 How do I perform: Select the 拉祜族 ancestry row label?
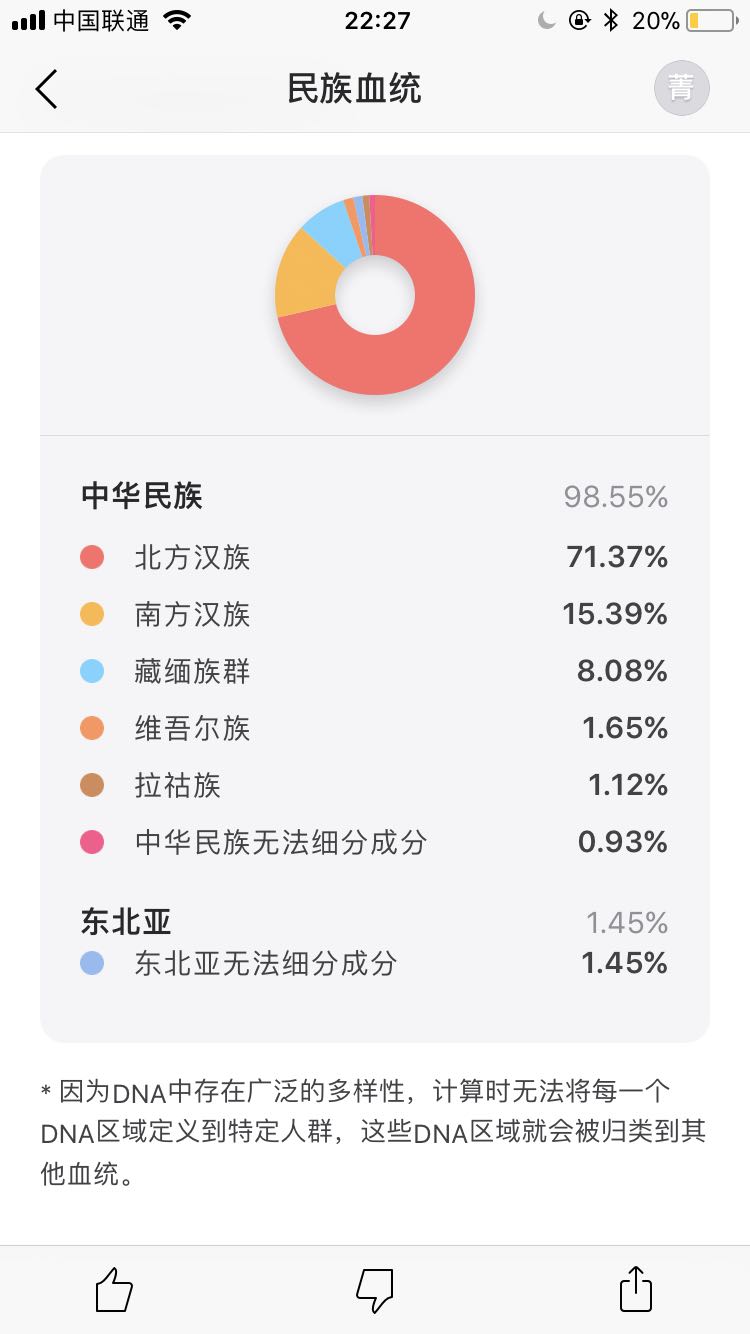click(177, 785)
